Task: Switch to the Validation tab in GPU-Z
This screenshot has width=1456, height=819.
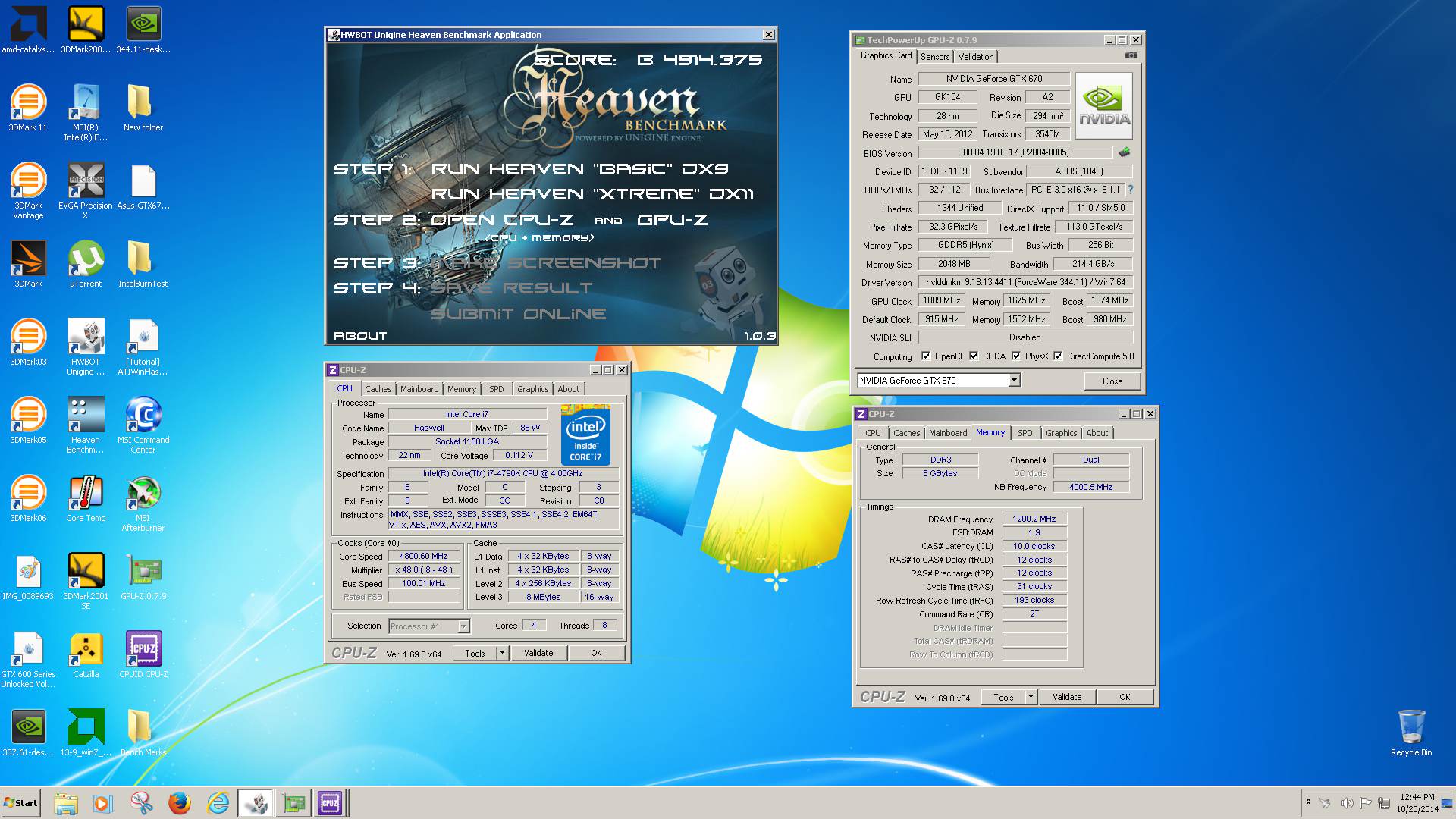Action: point(975,57)
